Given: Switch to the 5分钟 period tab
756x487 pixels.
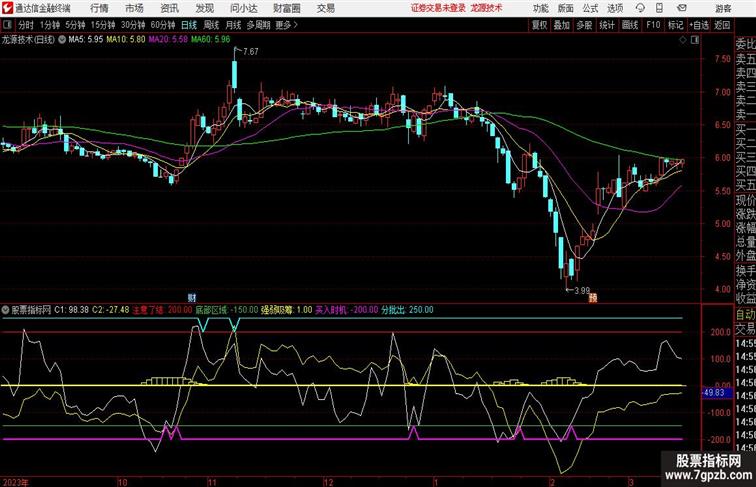Looking at the screenshot, I should (75, 25).
